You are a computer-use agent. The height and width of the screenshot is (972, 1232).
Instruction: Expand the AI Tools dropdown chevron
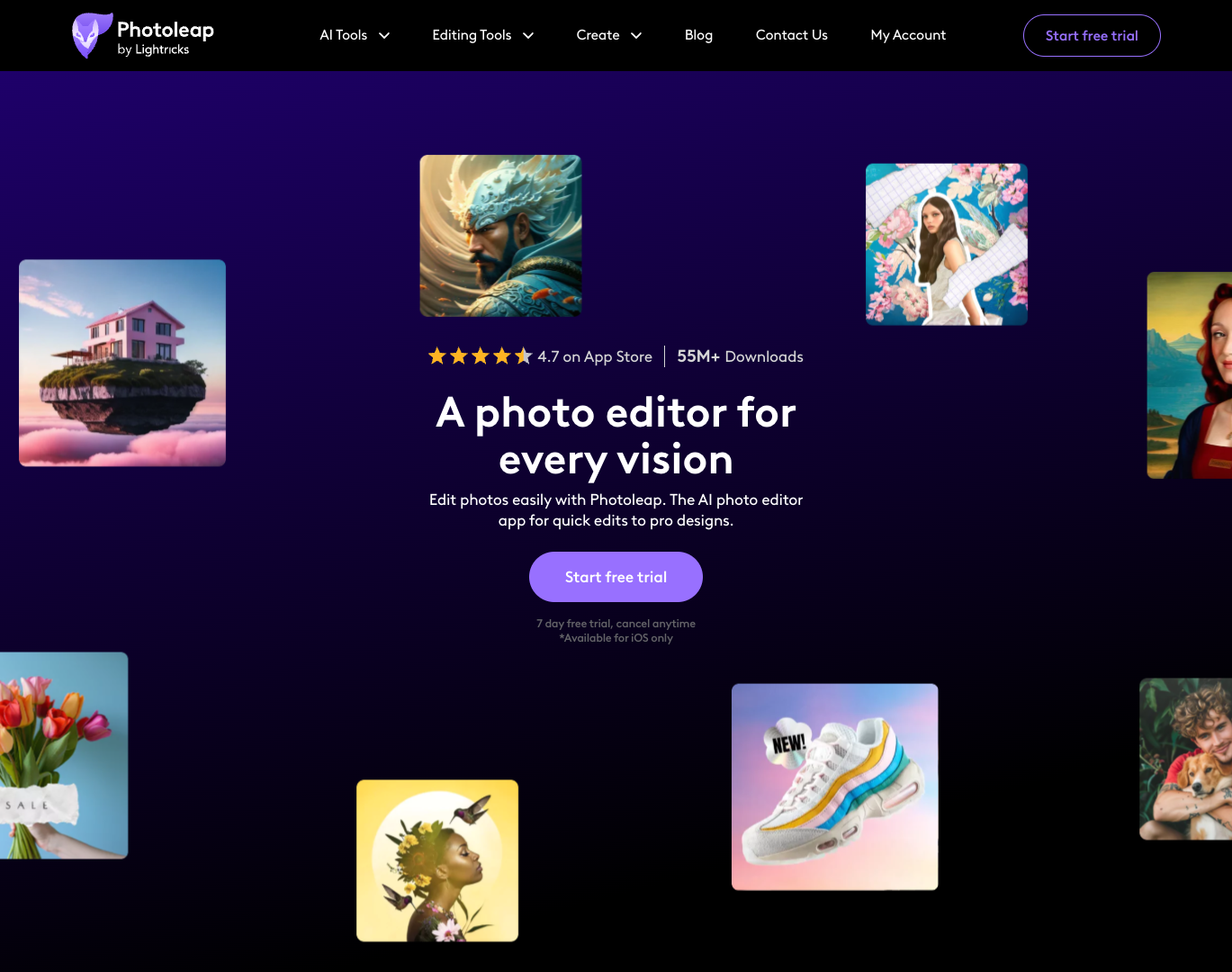384,36
